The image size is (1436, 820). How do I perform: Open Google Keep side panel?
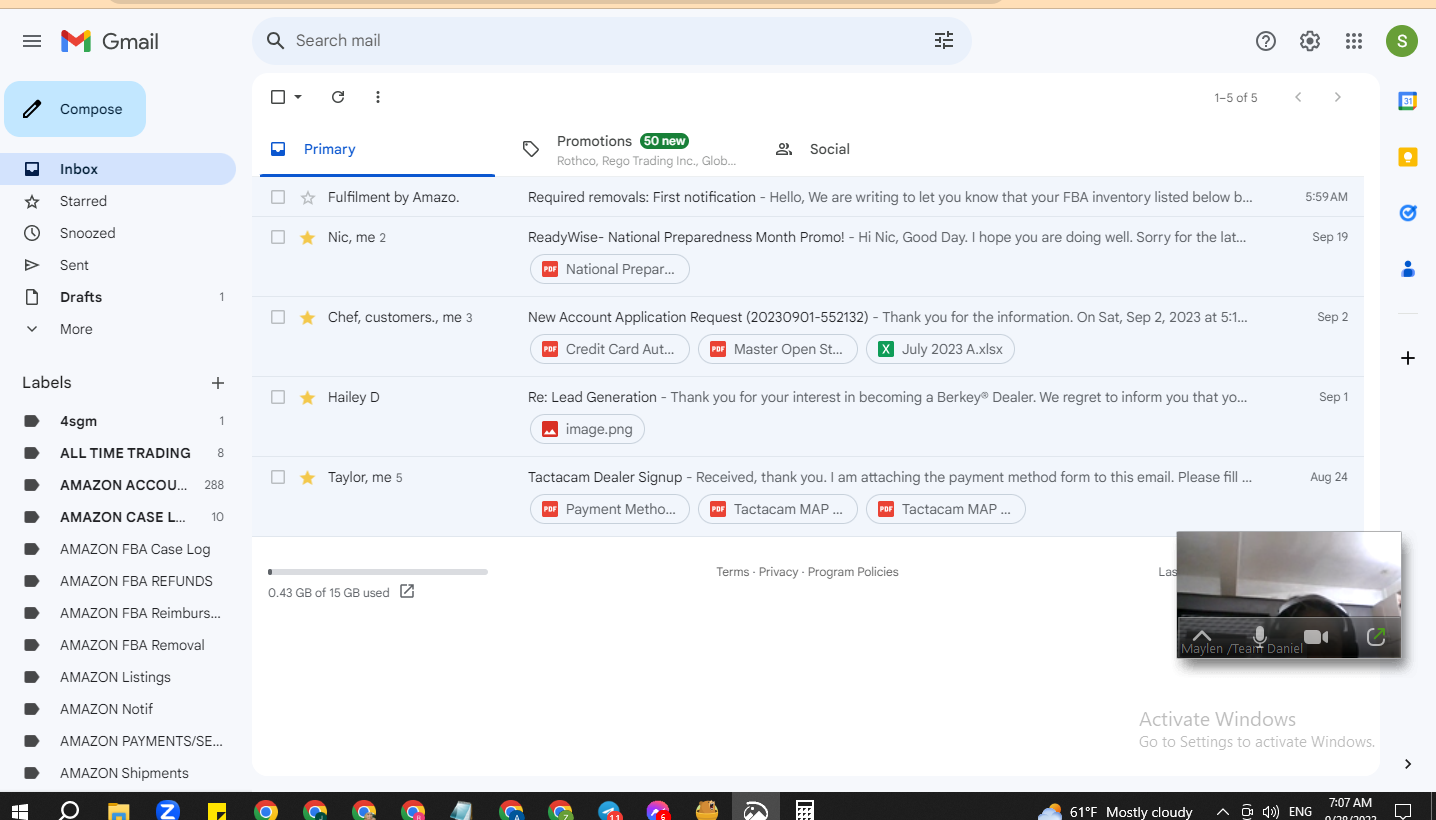tap(1408, 157)
